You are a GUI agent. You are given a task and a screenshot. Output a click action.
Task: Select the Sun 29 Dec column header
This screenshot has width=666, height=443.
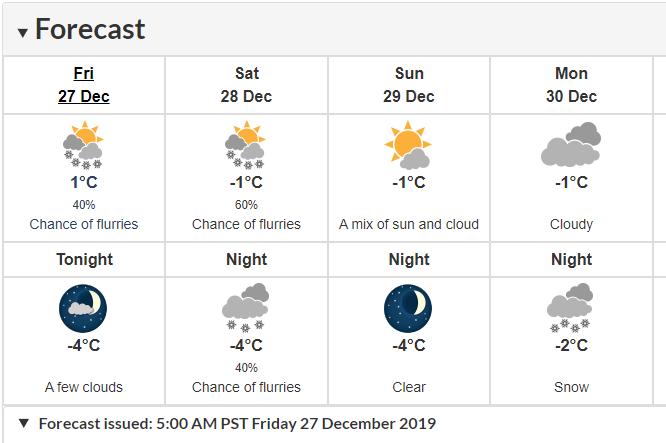pos(408,85)
